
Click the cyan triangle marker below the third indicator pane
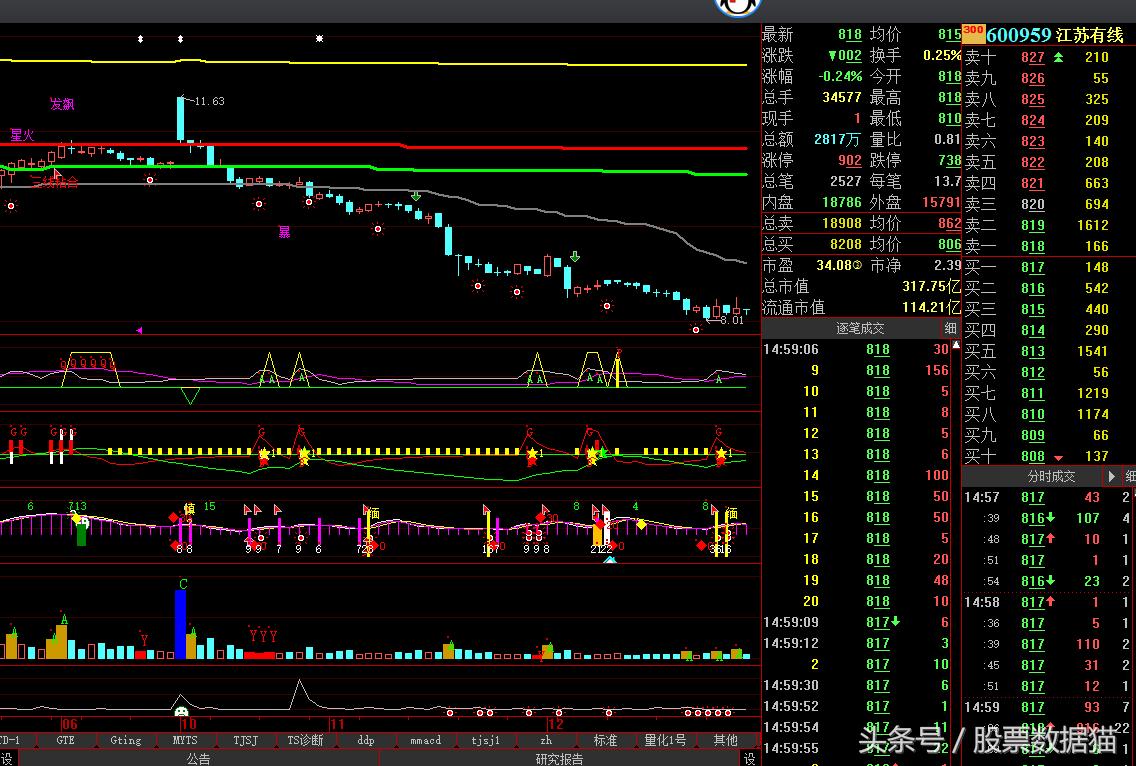tap(610, 560)
